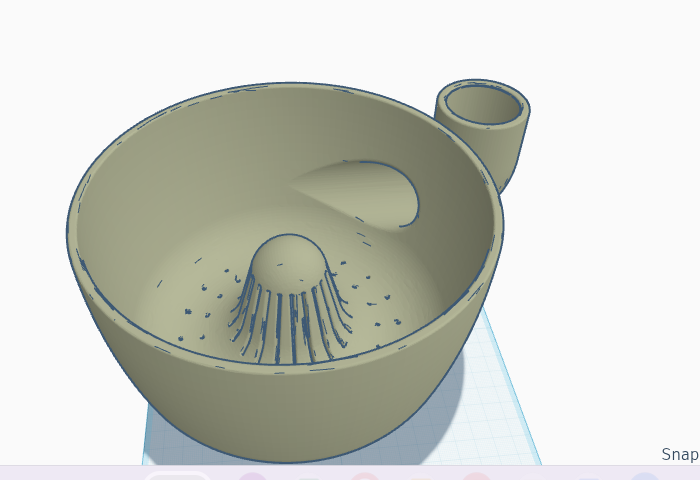The image size is (700, 480).
Task: Click the teardrop-shaped spout indentation
Action: pyautogui.click(x=371, y=192)
